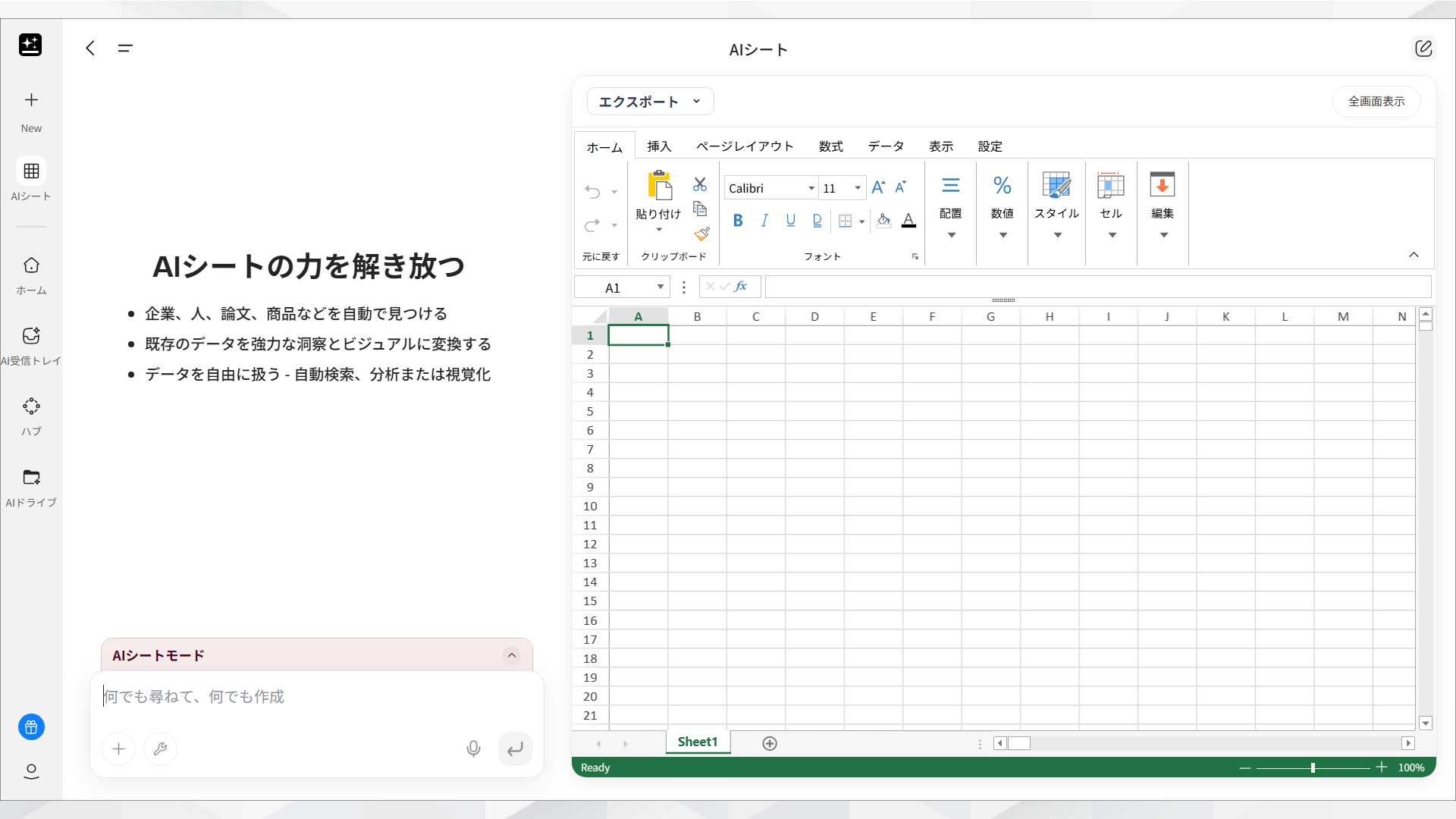Click the fill color bucket icon

click(x=883, y=221)
